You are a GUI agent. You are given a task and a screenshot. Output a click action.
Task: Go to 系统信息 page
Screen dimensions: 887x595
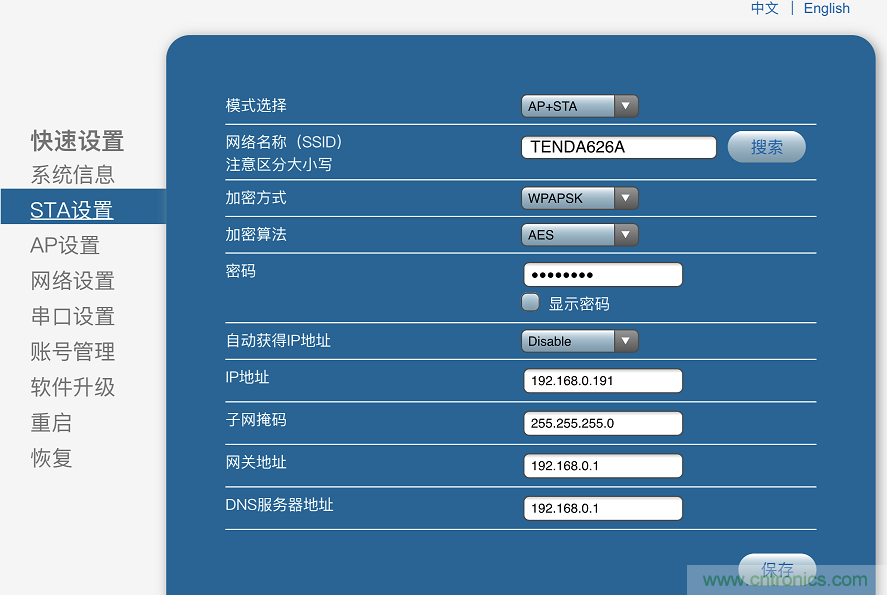[72, 175]
